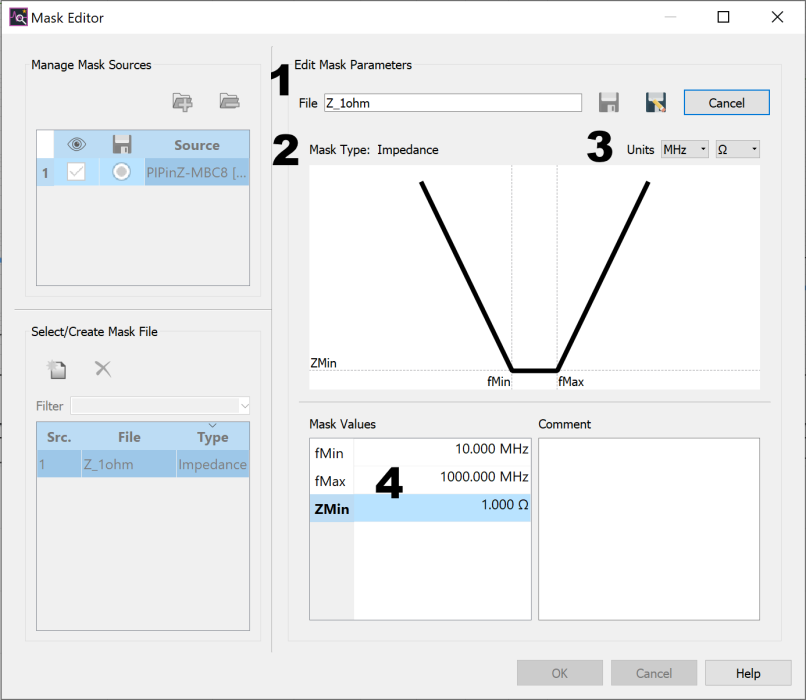Open an existing mask source via the folder icon
The image size is (806, 700).
(x=229, y=101)
